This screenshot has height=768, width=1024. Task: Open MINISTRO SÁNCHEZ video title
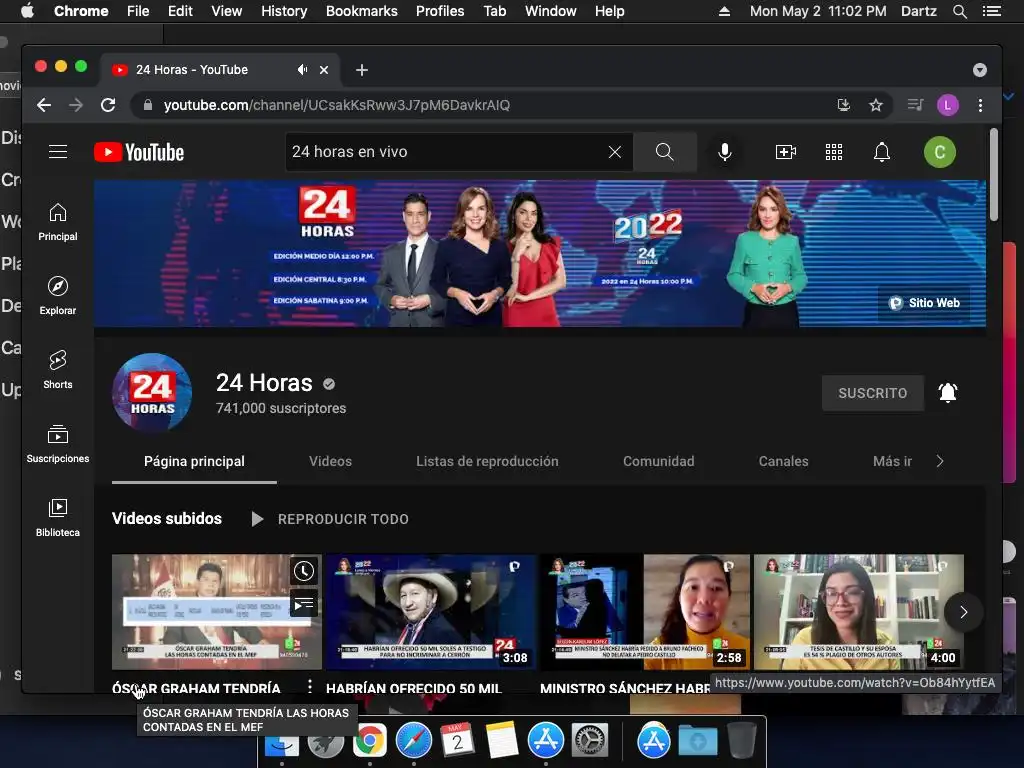tap(625, 688)
